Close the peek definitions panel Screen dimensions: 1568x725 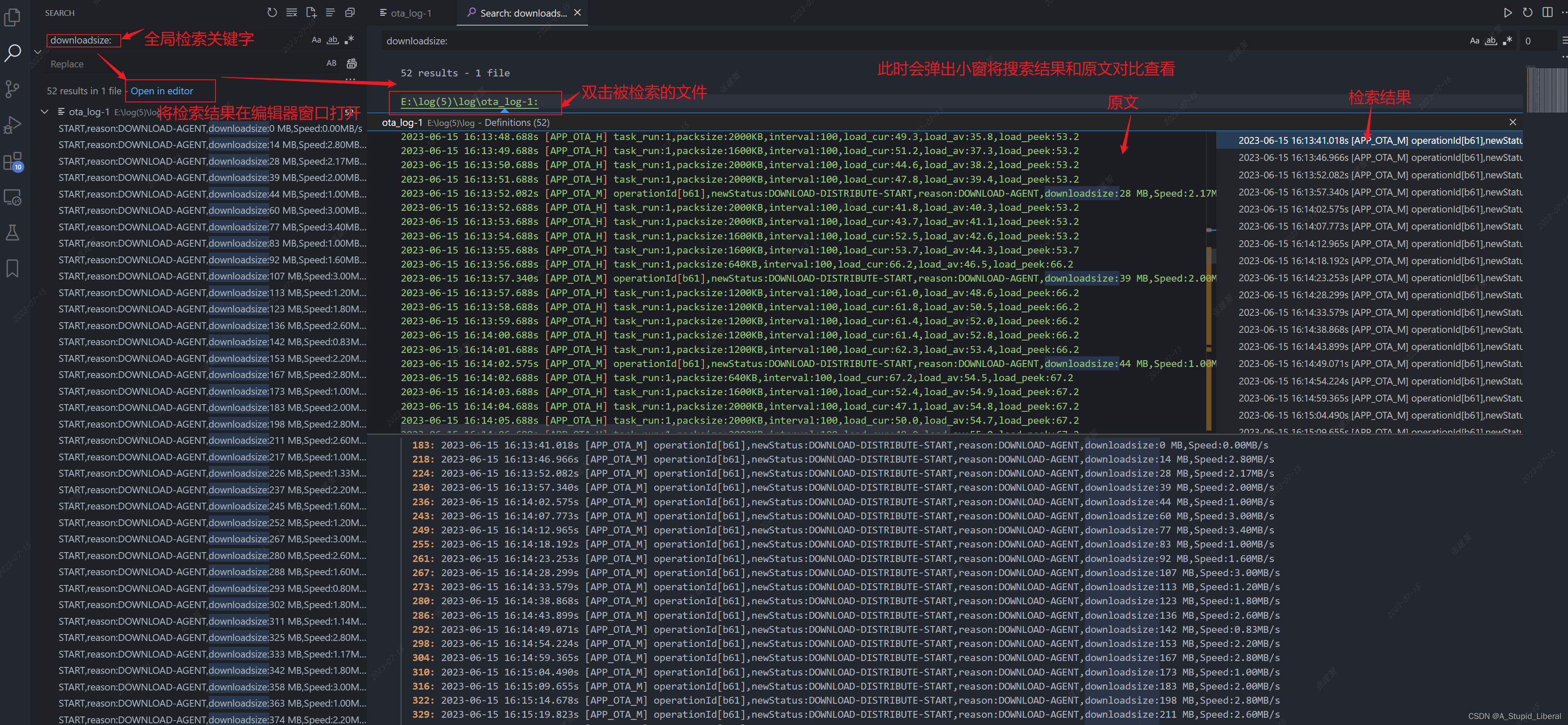tap(1513, 122)
